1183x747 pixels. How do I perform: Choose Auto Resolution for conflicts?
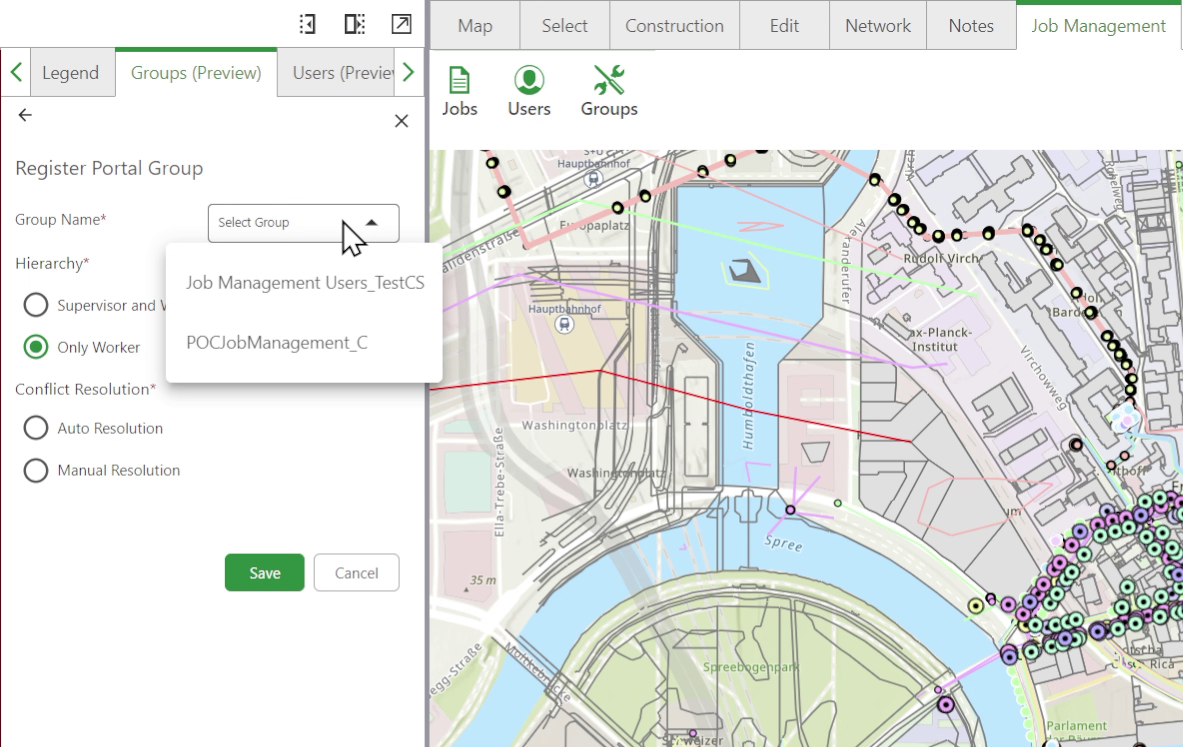pyautogui.click(x=35, y=428)
